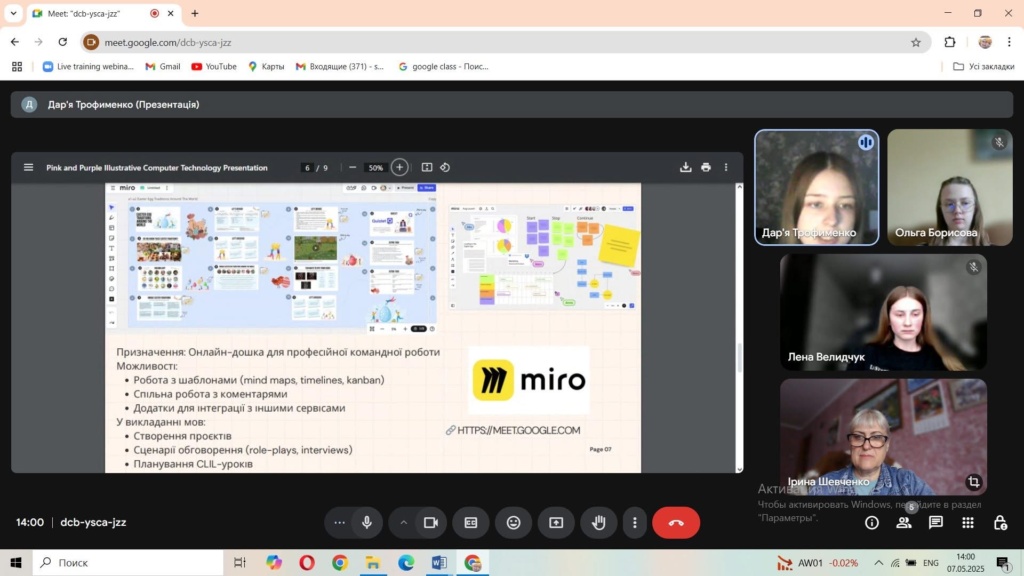Bookmark this page with star icon
1024x576 pixels.
pyautogui.click(x=916, y=42)
